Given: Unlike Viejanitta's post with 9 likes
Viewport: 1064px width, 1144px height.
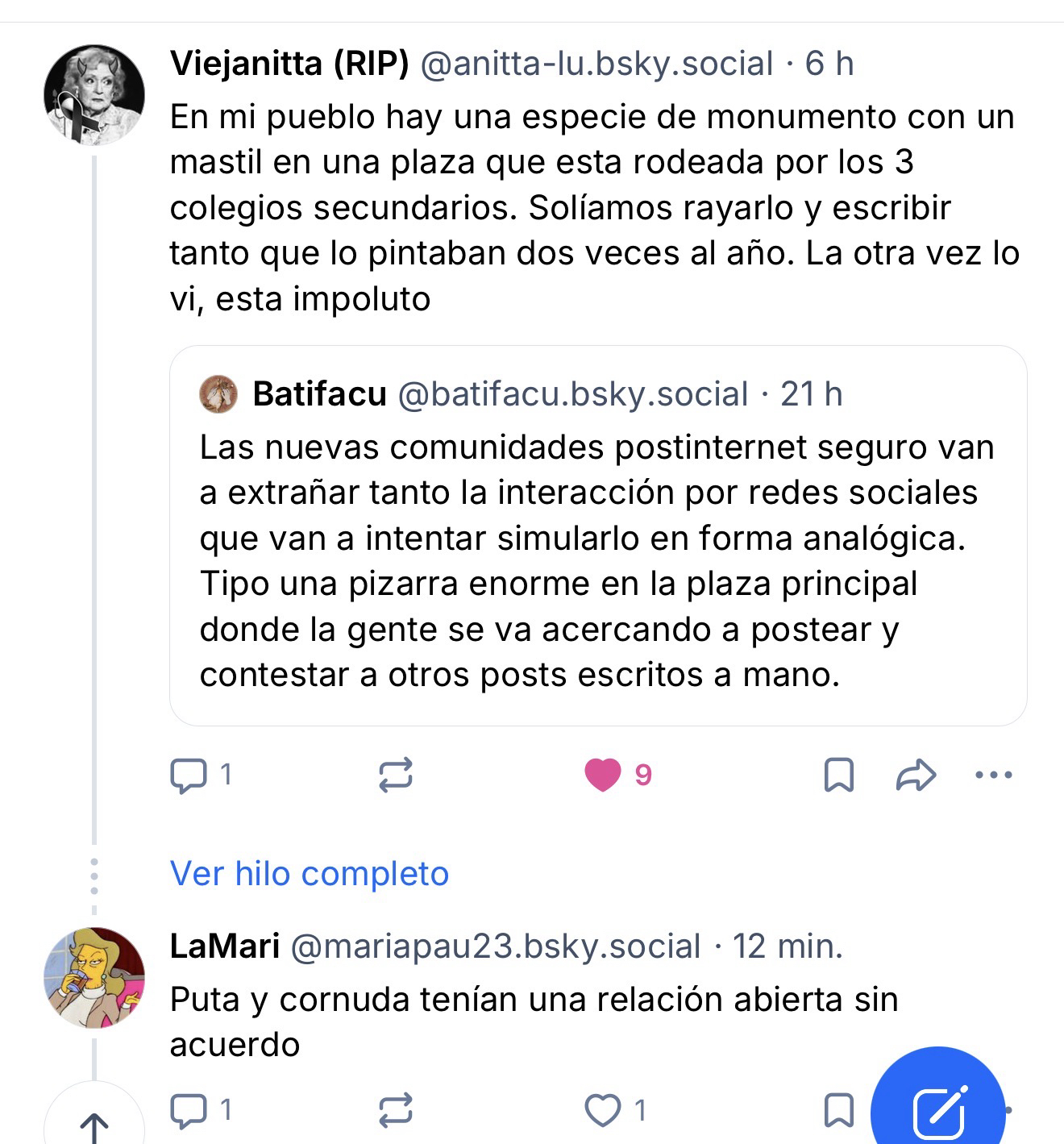Looking at the screenshot, I should coord(603,776).
